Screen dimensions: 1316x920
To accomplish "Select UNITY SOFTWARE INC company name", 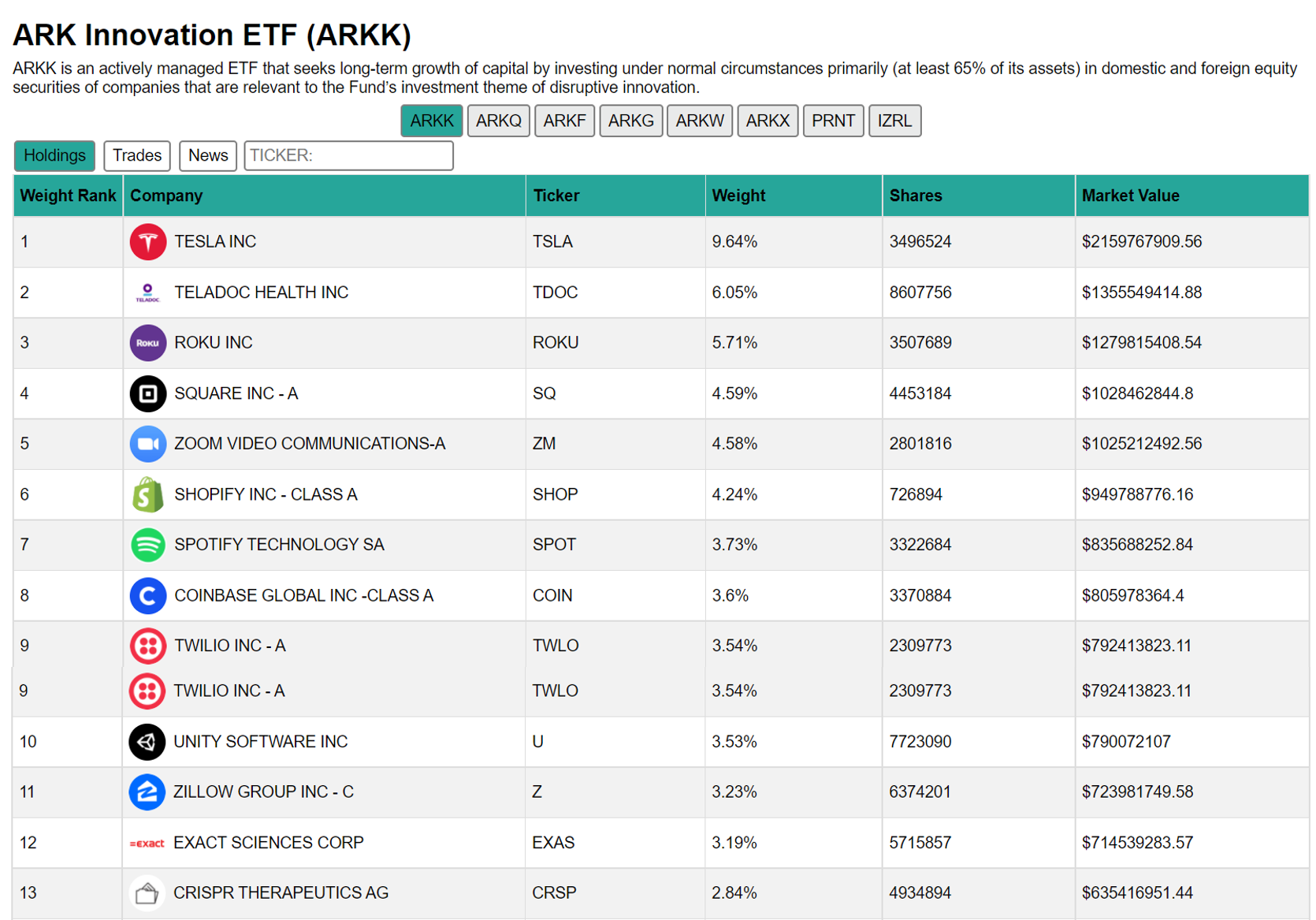I will click(260, 742).
